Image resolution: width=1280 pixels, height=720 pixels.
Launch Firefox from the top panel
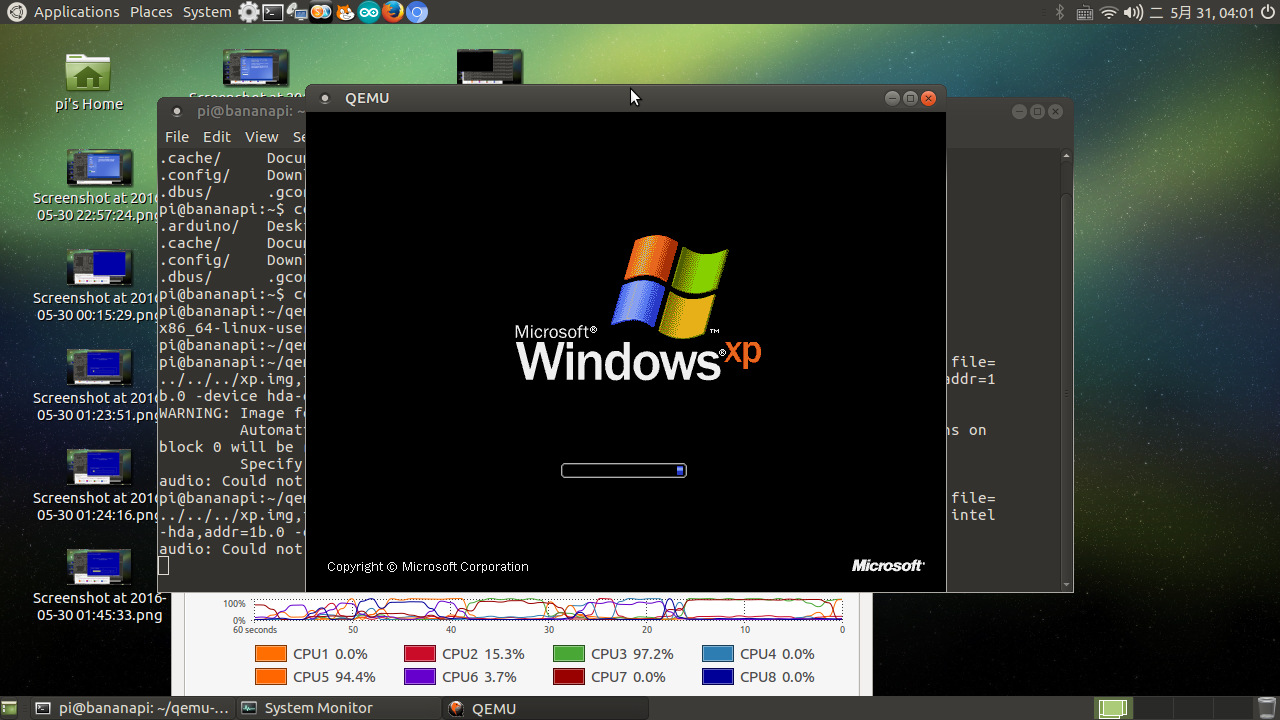(393, 12)
